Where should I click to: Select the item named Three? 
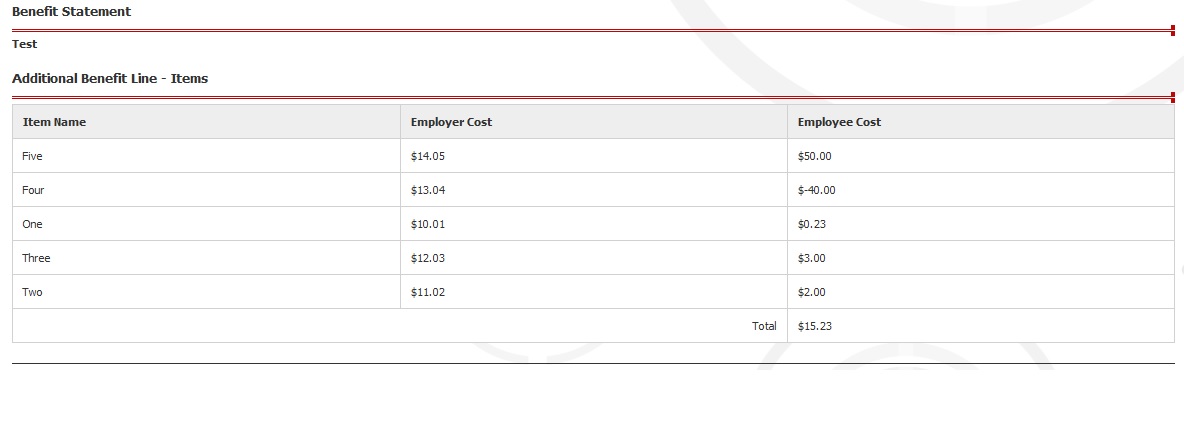(36, 258)
